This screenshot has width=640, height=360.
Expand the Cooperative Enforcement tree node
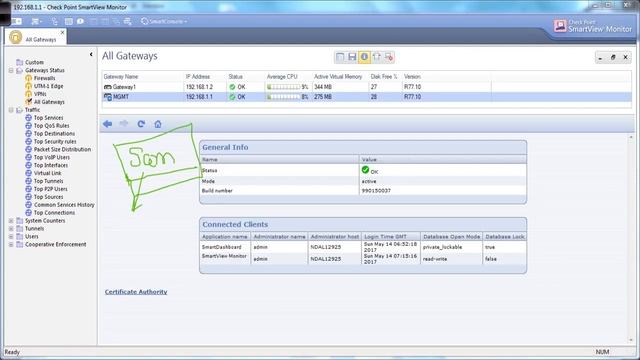11,244
